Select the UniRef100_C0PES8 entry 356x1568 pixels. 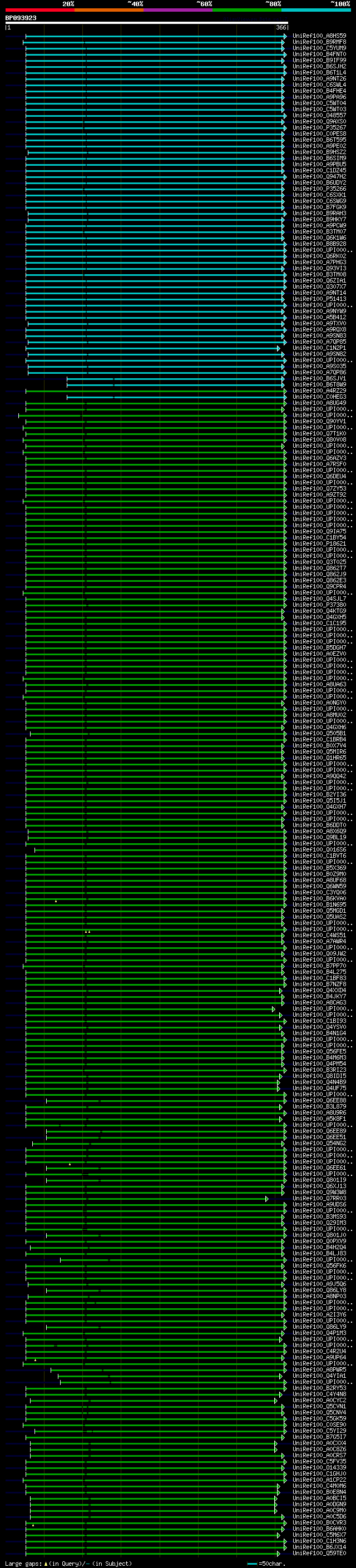tap(319, 134)
